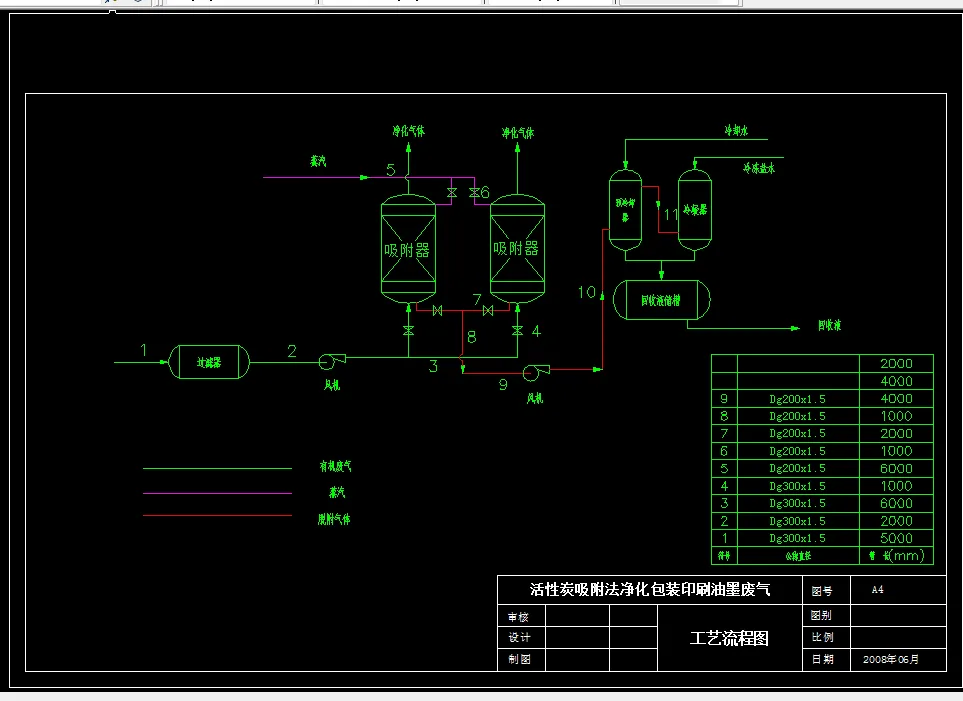The width and height of the screenshot is (963, 701).
Task: Click length 1000 in table row 8
Action: pyautogui.click(x=896, y=416)
